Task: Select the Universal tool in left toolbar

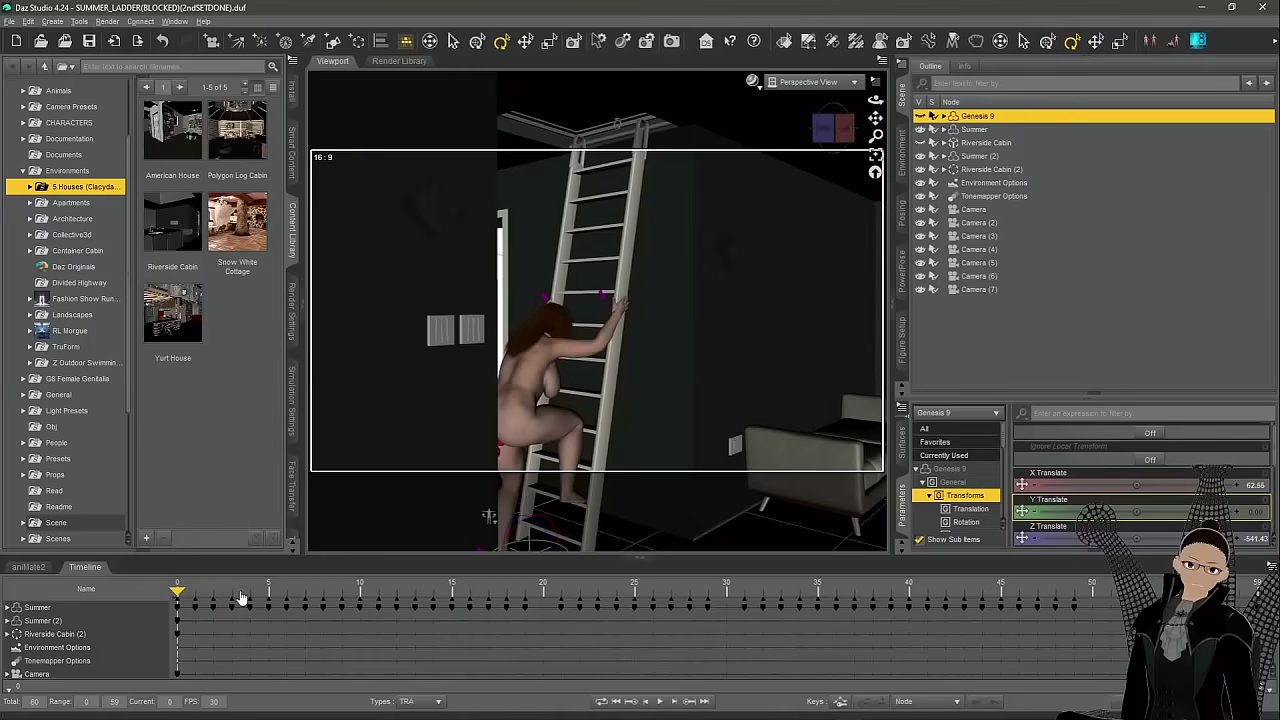Action: click(x=429, y=41)
